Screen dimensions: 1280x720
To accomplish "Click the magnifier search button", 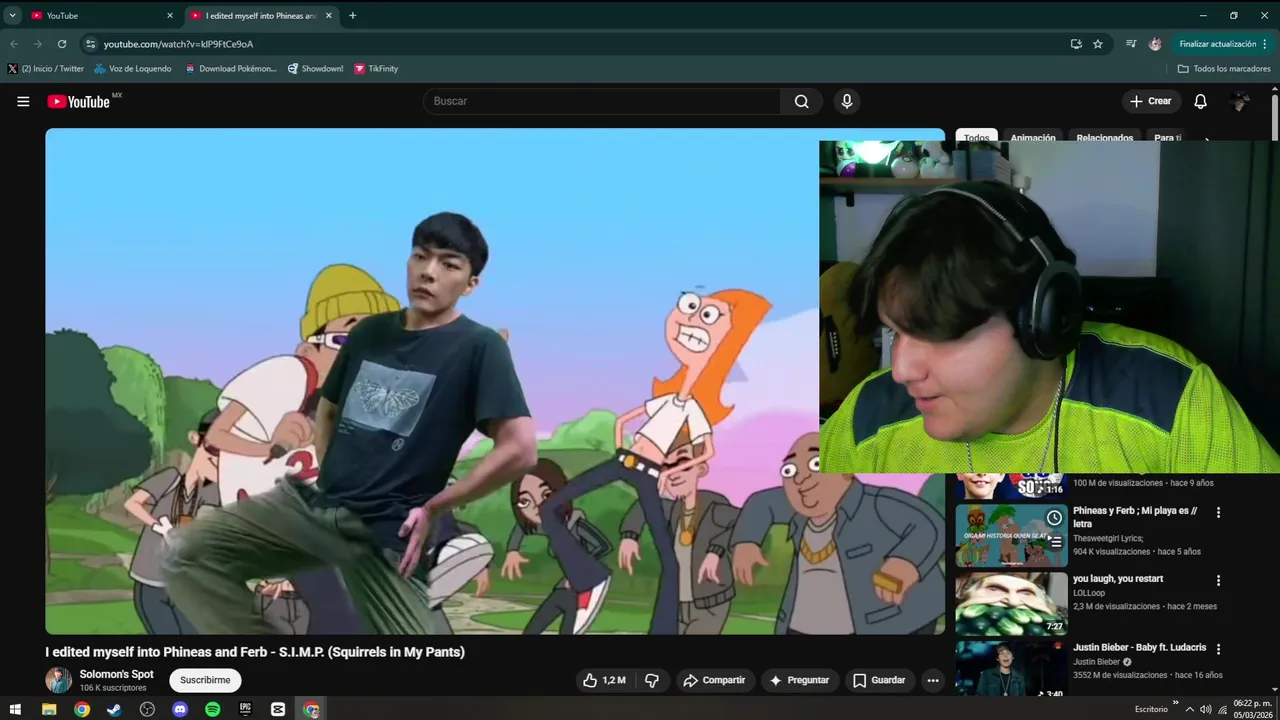I will click(x=802, y=101).
